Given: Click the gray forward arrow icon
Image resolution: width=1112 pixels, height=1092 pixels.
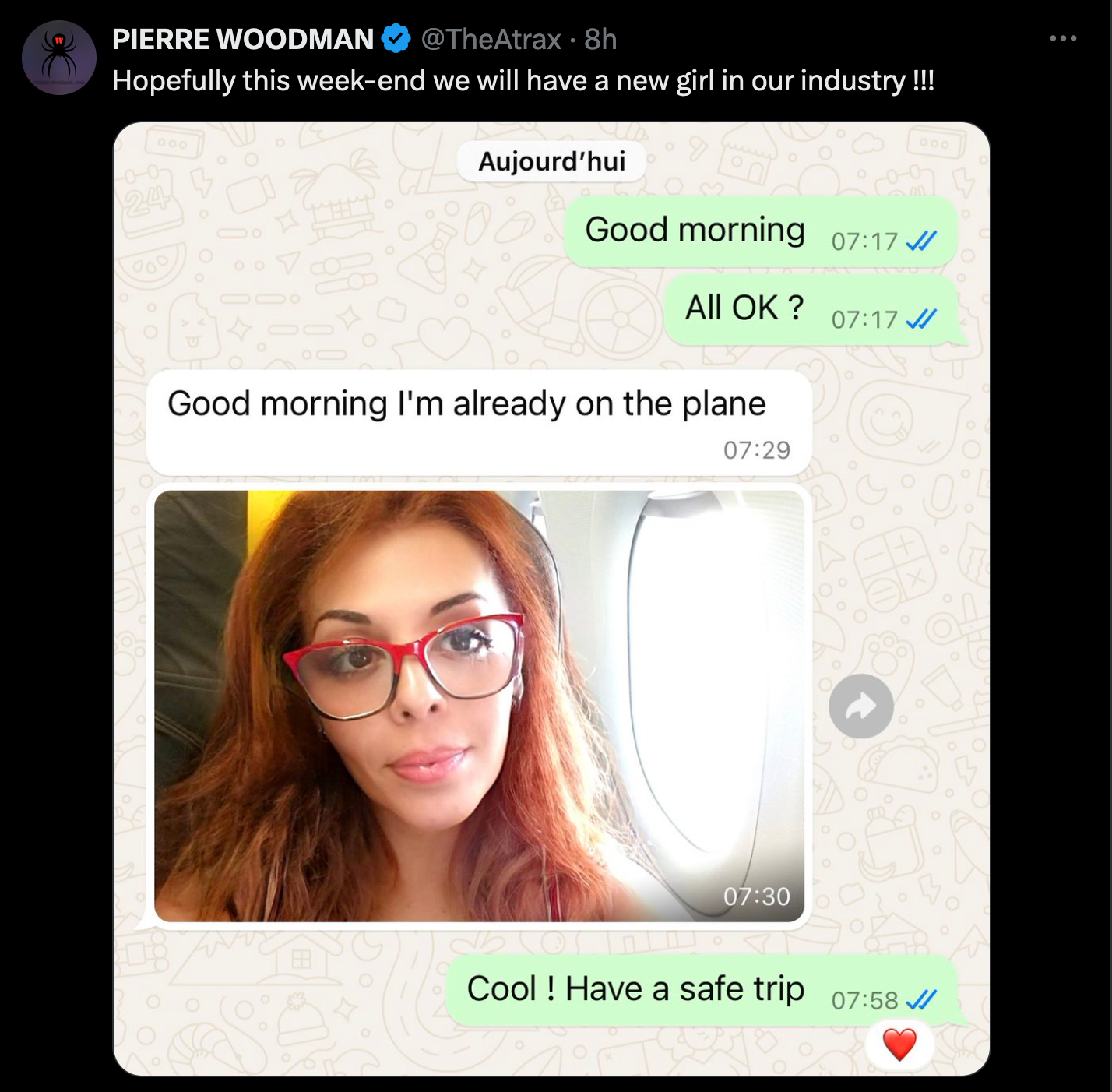Looking at the screenshot, I should click(861, 706).
